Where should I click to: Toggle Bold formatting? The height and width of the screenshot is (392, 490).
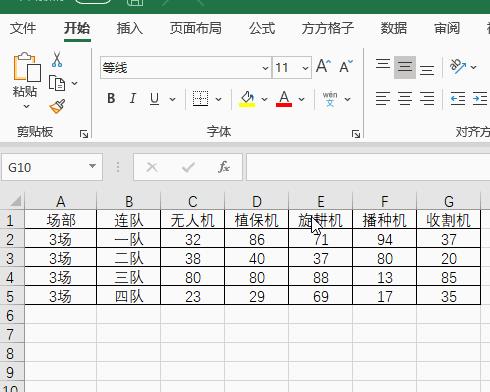111,99
